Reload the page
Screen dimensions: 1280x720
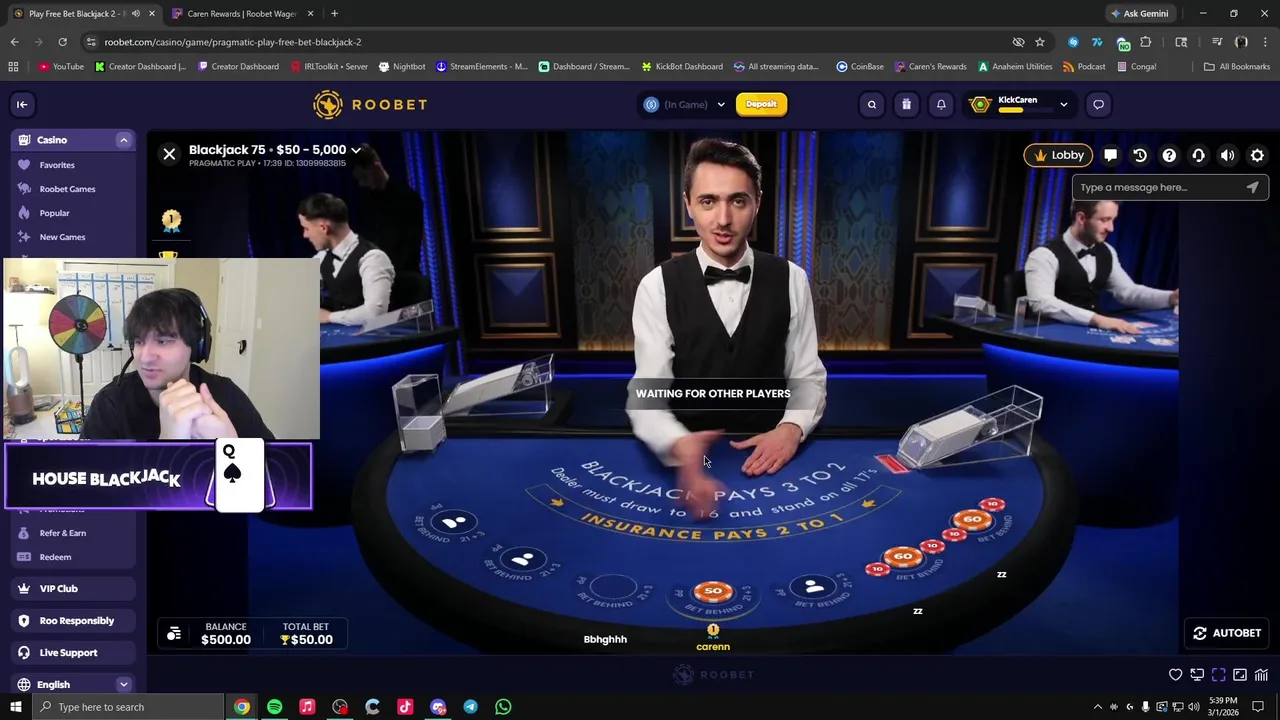tap(62, 42)
